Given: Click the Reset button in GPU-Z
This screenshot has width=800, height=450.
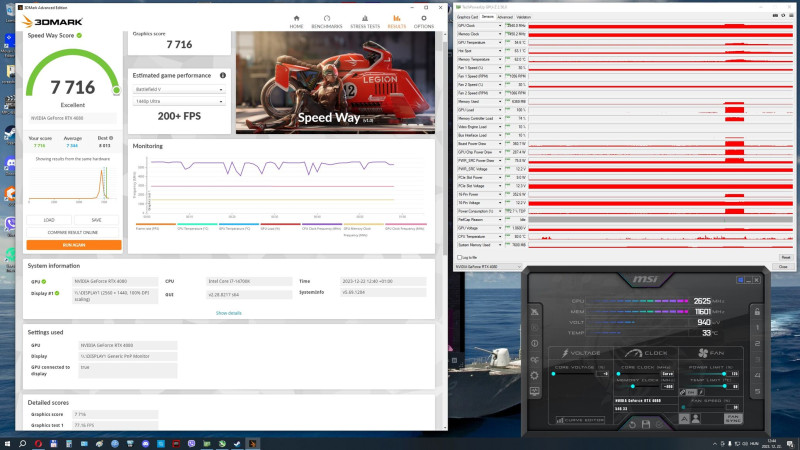Looking at the screenshot, I should (x=785, y=258).
